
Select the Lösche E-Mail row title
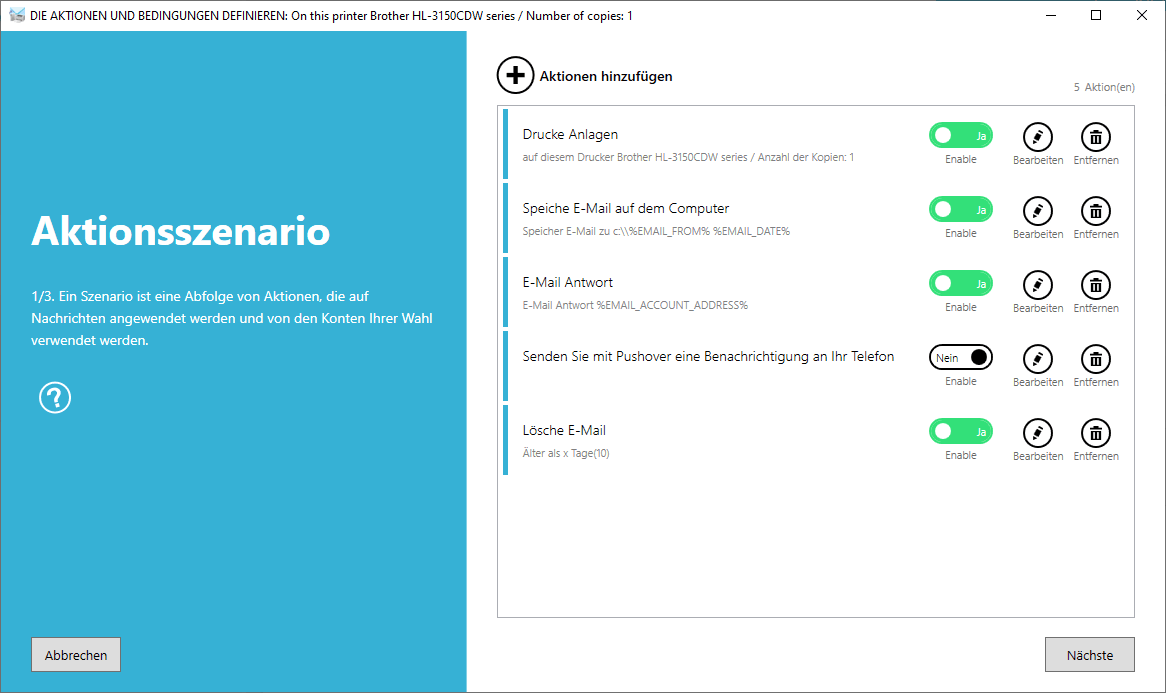tap(564, 431)
